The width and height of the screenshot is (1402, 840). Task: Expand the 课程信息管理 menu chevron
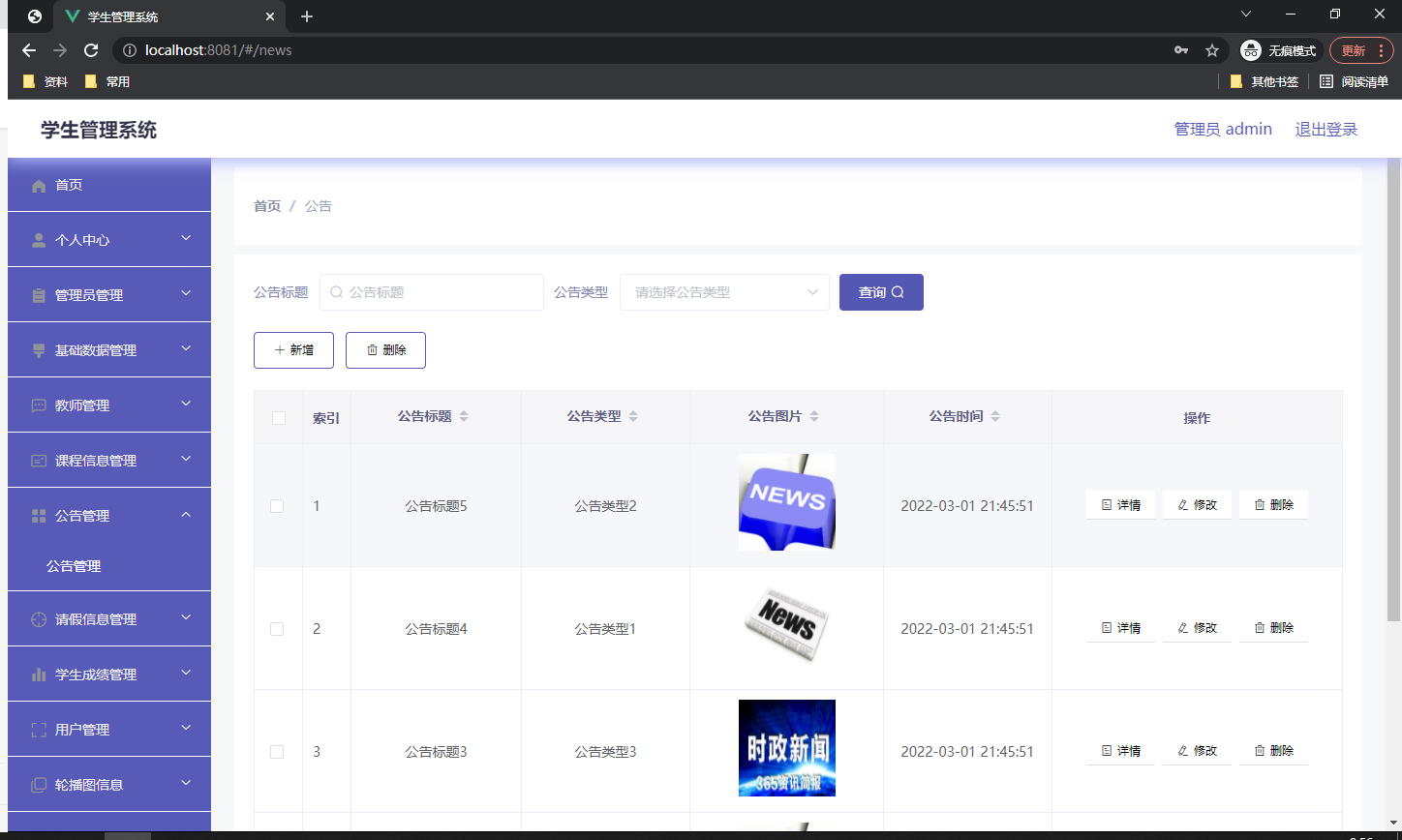tap(187, 459)
